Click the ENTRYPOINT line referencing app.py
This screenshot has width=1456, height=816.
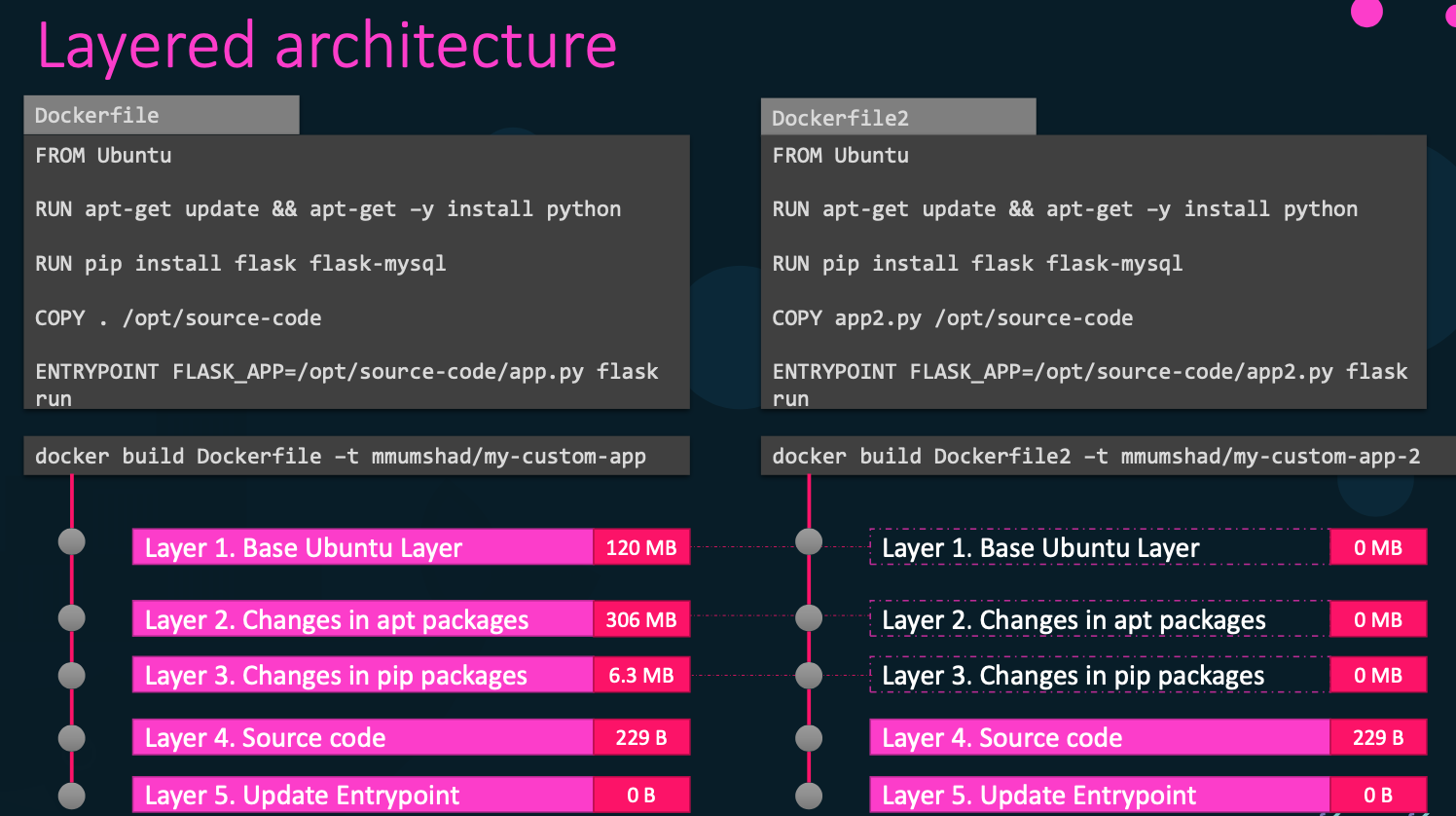tap(346, 385)
